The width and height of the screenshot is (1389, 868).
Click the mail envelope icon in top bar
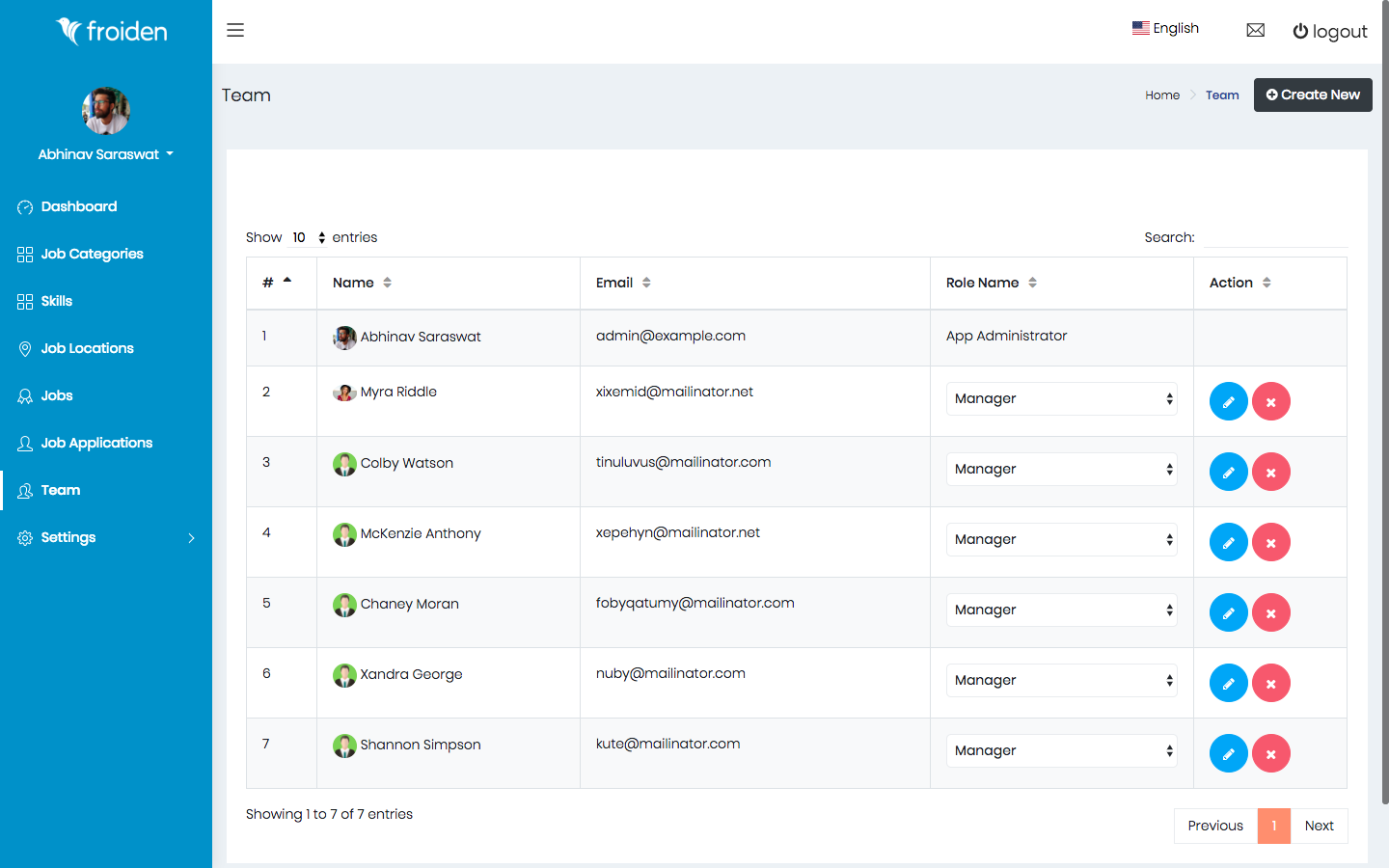[1255, 30]
